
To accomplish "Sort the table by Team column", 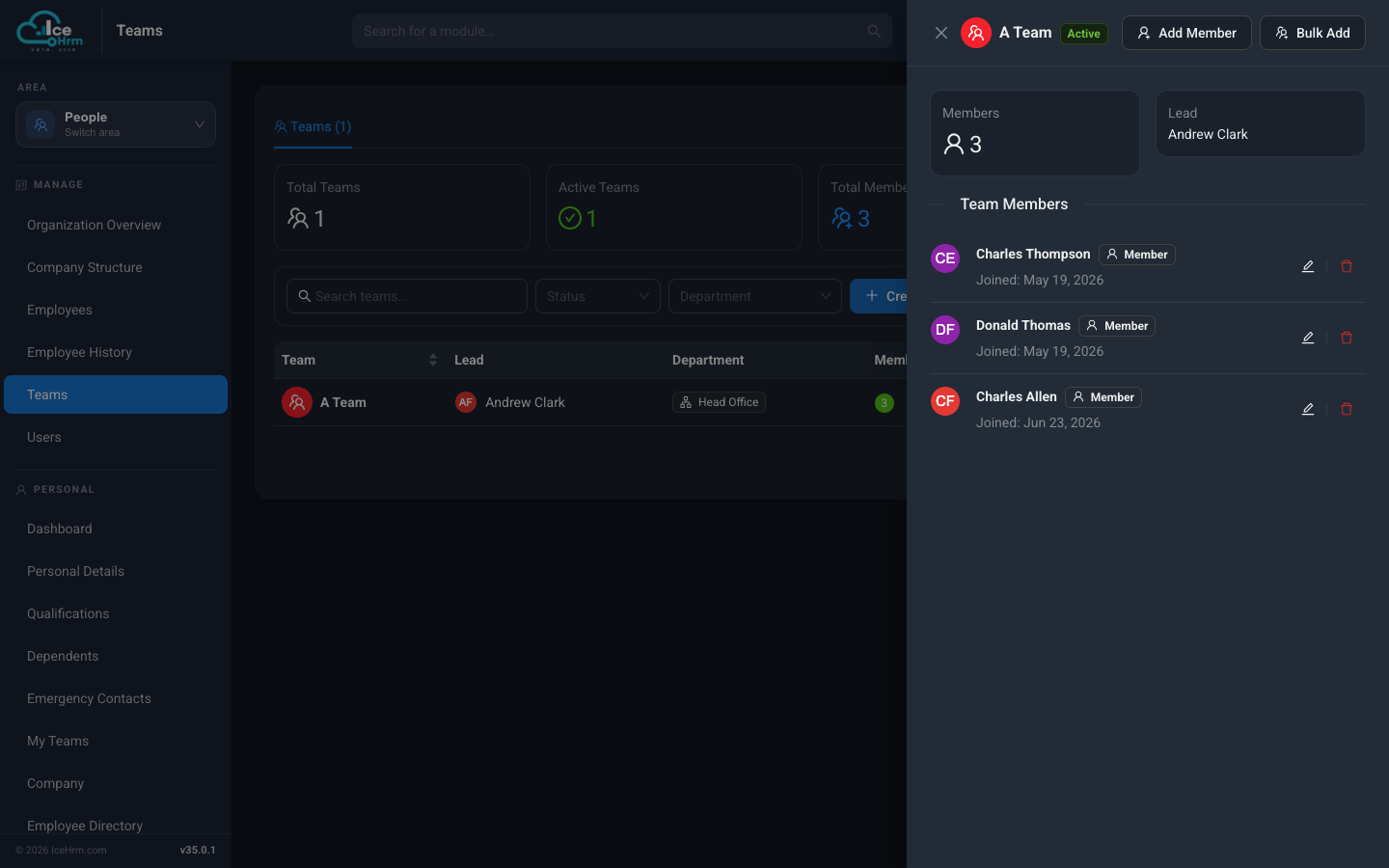I will tap(360, 360).
